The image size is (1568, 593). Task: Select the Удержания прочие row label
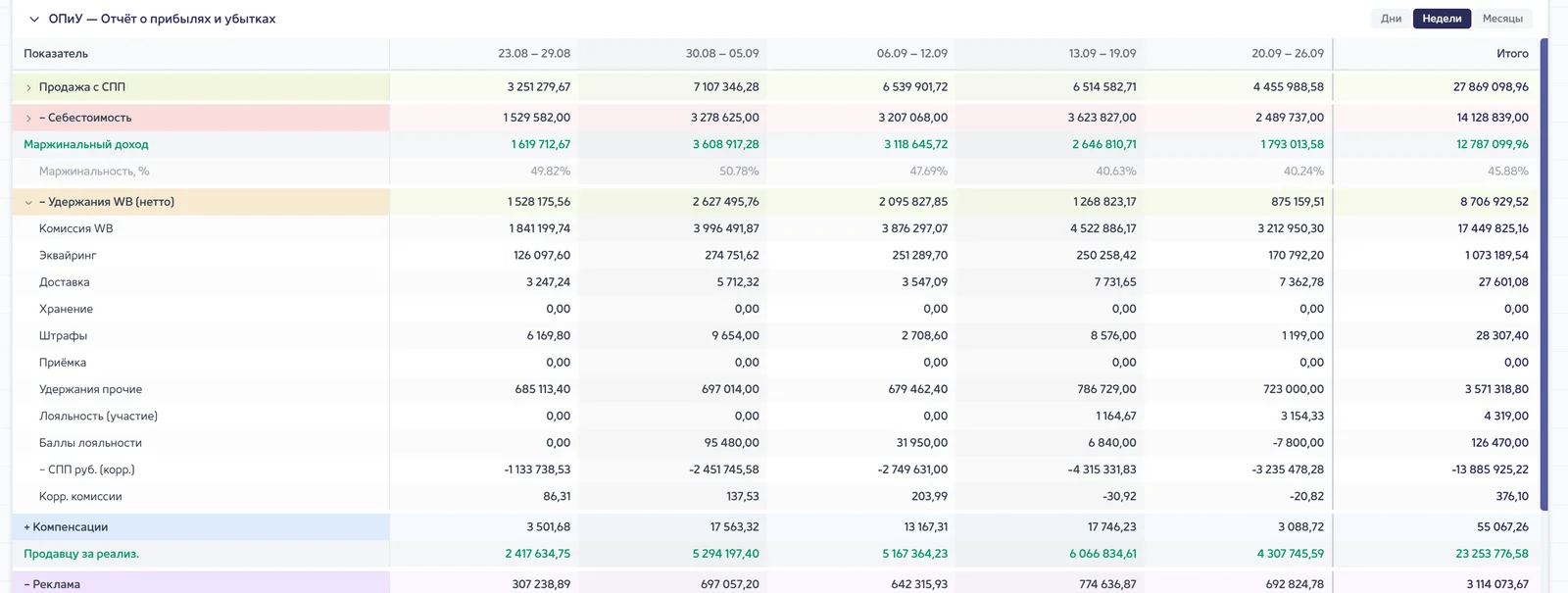click(x=91, y=389)
